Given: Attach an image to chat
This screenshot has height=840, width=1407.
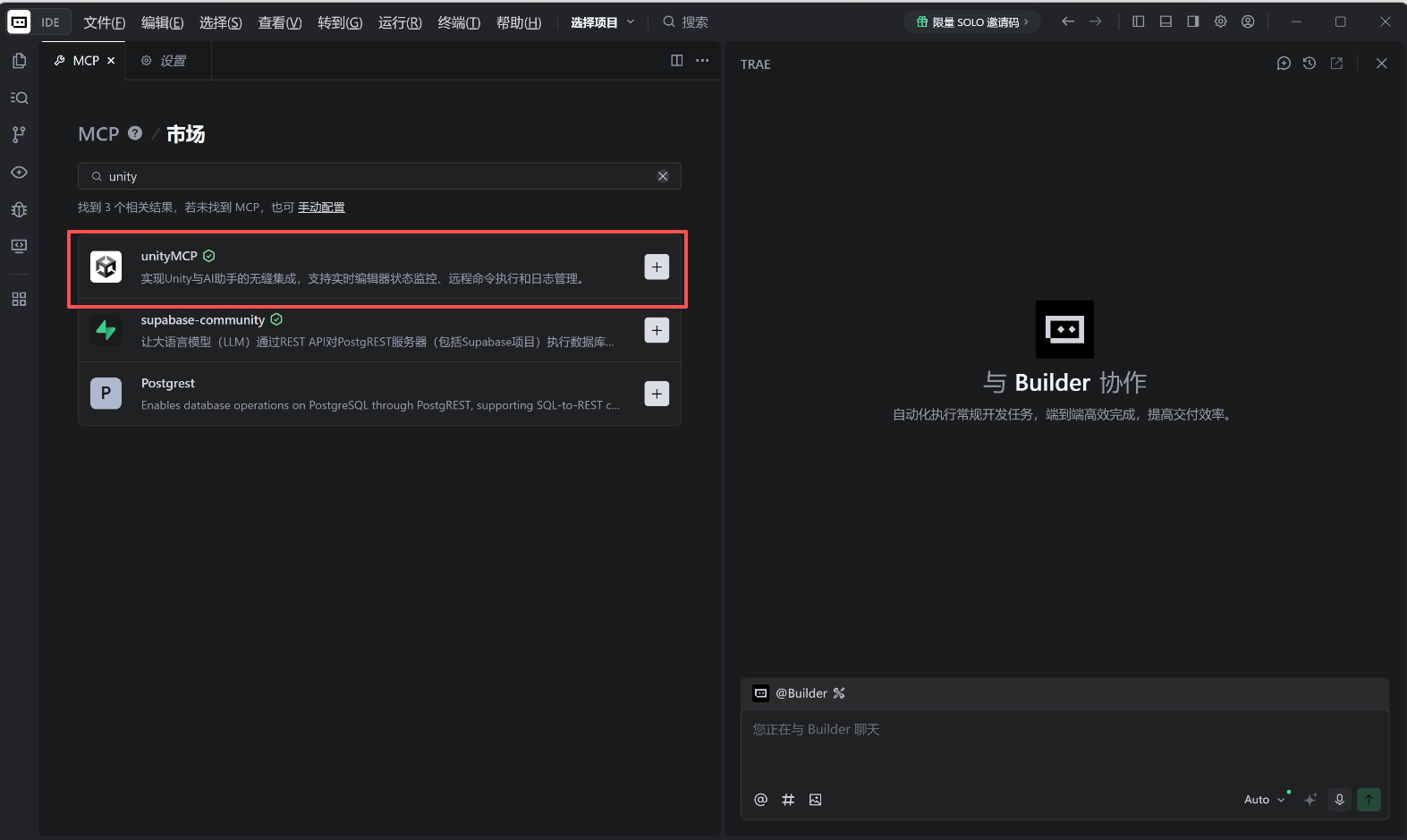Looking at the screenshot, I should 815,800.
